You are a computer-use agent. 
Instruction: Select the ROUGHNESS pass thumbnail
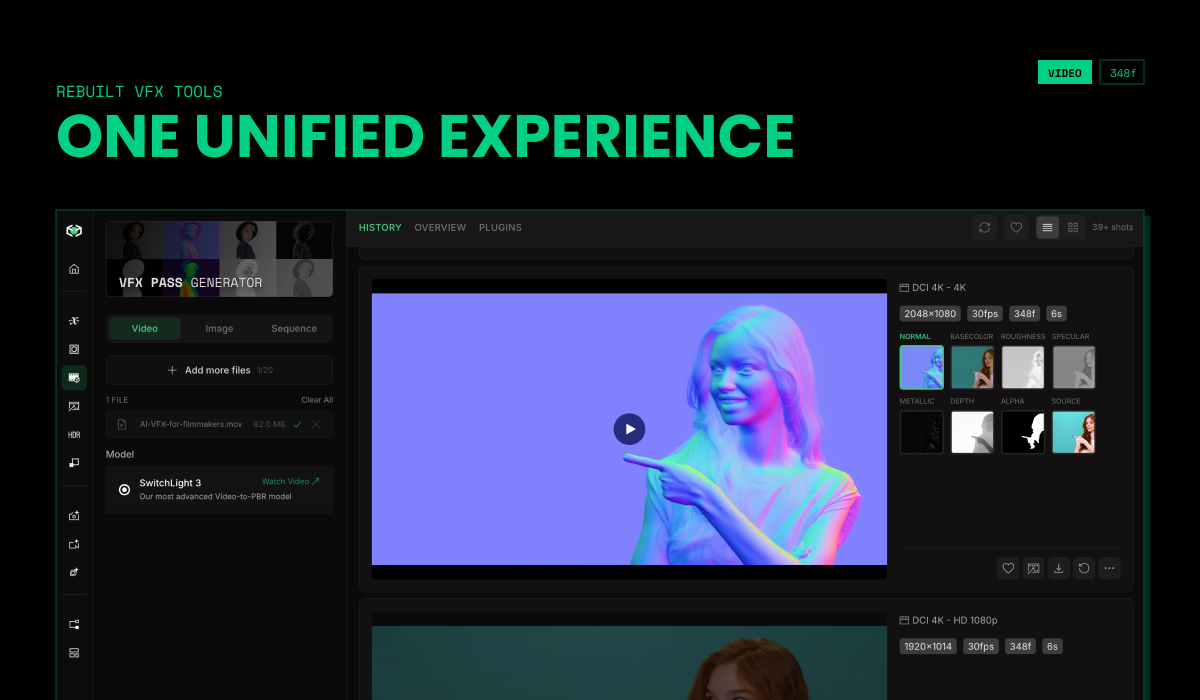tap(1023, 367)
